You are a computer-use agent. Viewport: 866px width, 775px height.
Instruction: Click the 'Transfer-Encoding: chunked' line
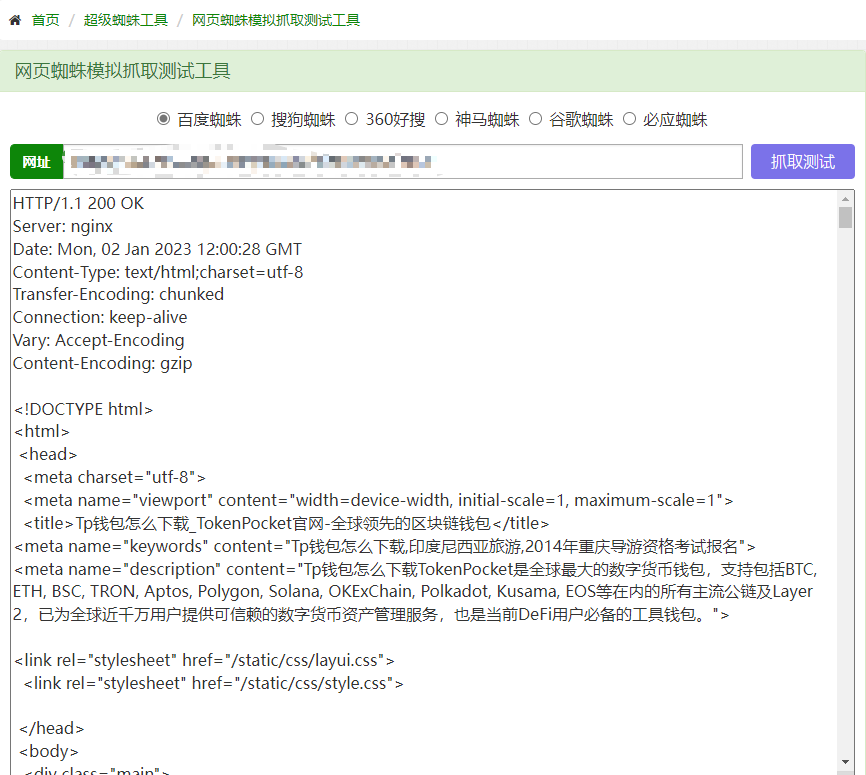pos(118,294)
